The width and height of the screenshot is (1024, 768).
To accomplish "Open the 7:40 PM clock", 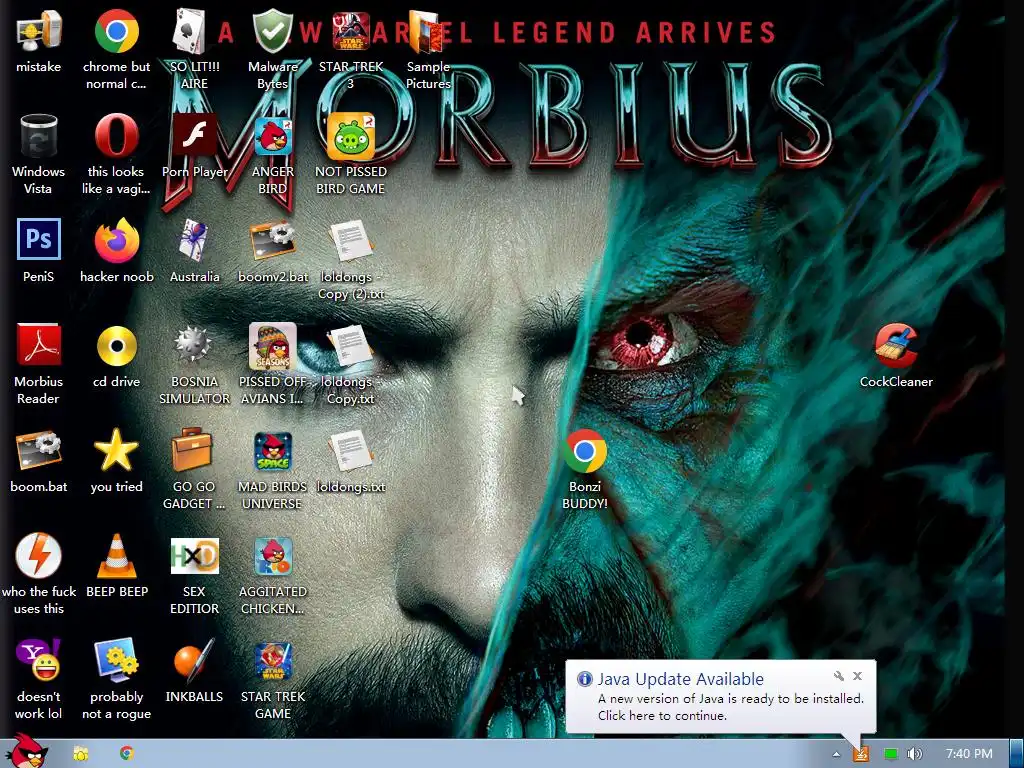I will 969,754.
